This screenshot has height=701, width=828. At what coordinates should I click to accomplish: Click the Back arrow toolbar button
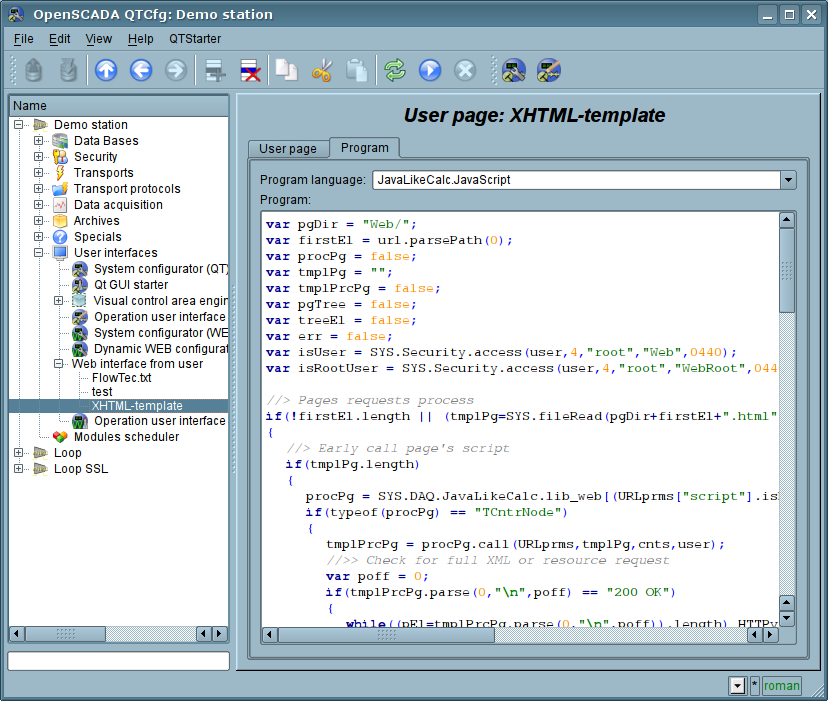click(141, 70)
